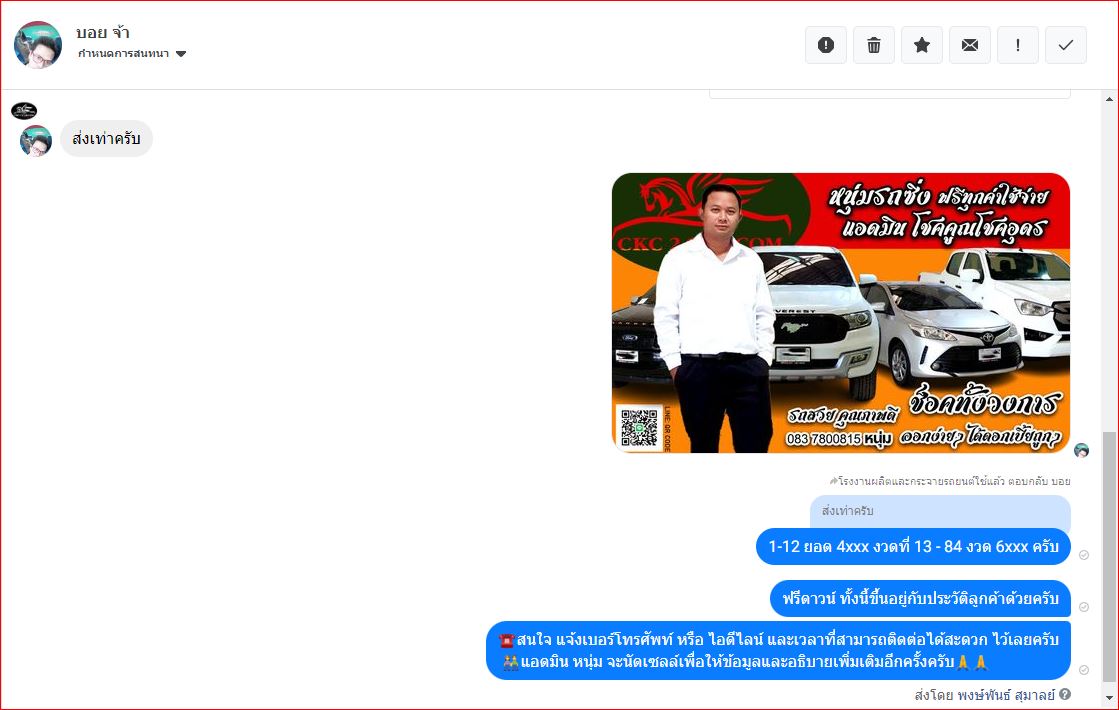The height and width of the screenshot is (710, 1119).
Task: Delete conversation using trash icon
Action: click(x=874, y=45)
